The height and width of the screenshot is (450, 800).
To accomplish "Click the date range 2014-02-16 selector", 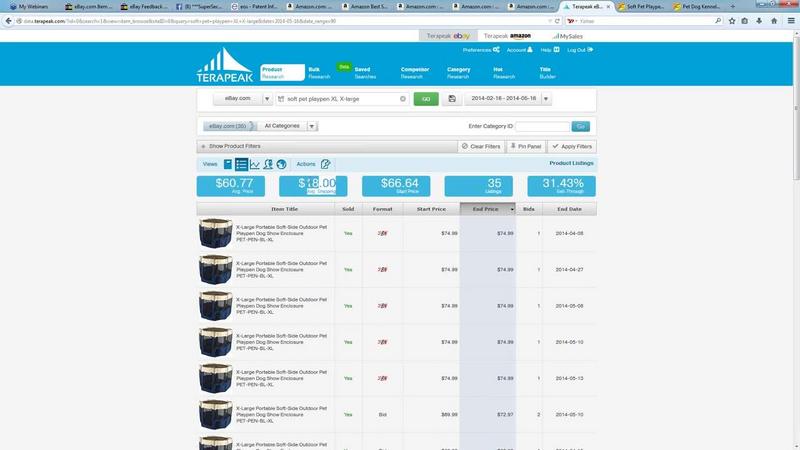I will 503,98.
